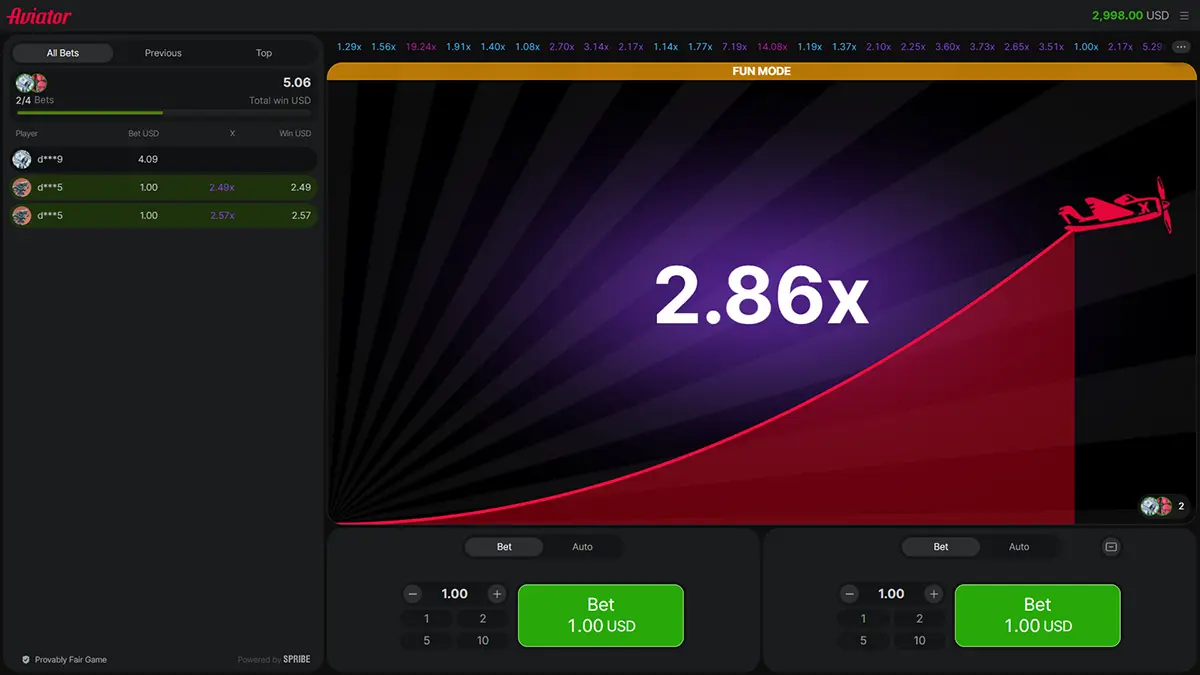Choose quick amount 5 in second panel
This screenshot has width=1200, height=675.
coord(864,640)
